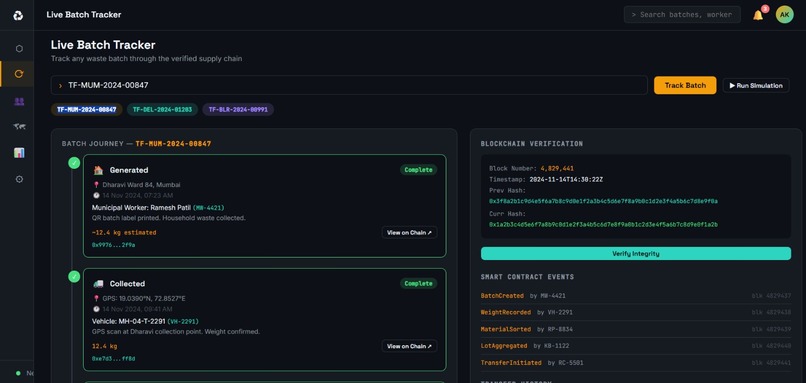806x383 pixels.
Task: View the Generated stage on chain
Action: (409, 232)
